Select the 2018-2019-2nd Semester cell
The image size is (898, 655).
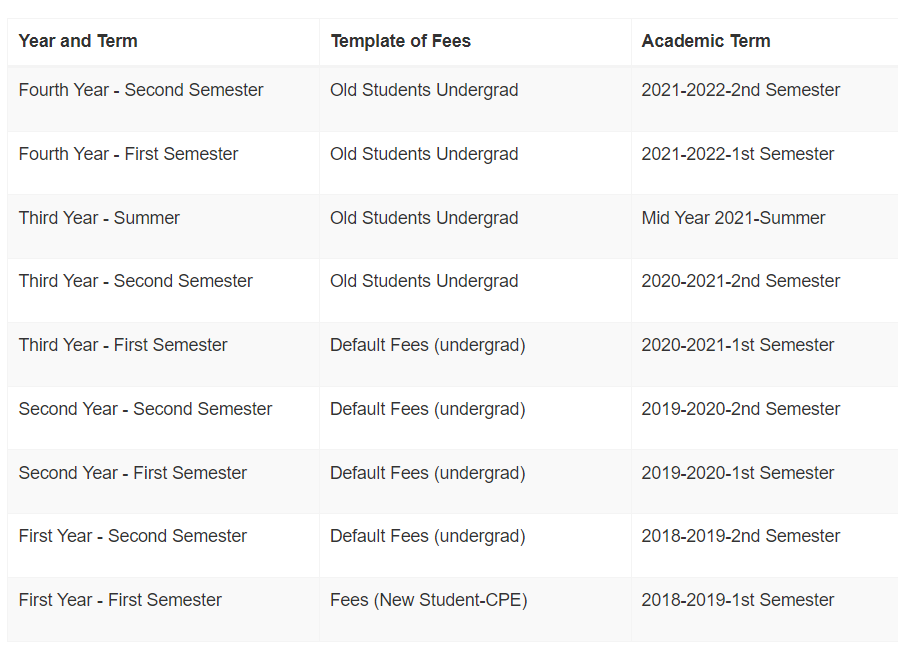point(741,536)
